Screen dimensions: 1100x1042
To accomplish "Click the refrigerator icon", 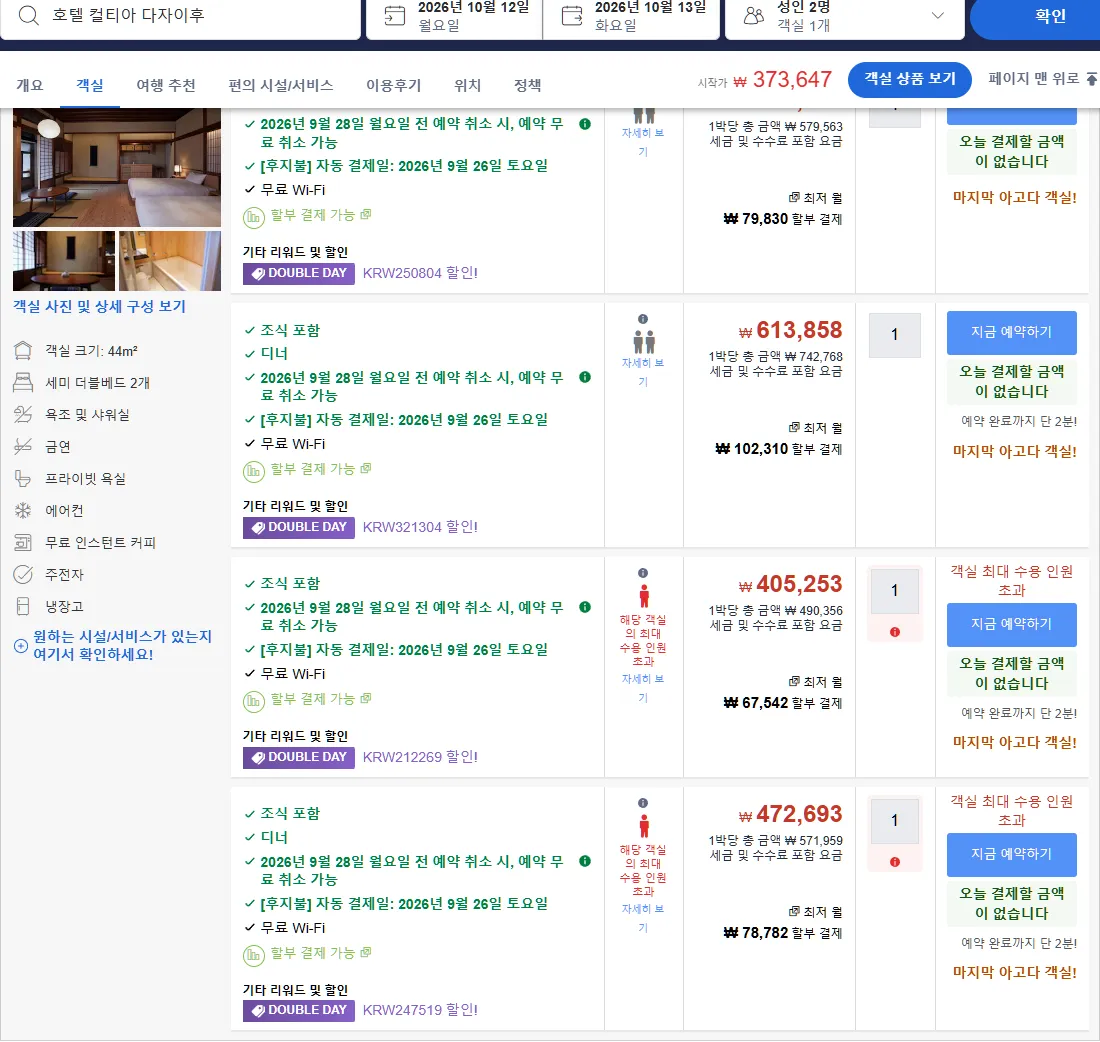I will pyautogui.click(x=23, y=606).
